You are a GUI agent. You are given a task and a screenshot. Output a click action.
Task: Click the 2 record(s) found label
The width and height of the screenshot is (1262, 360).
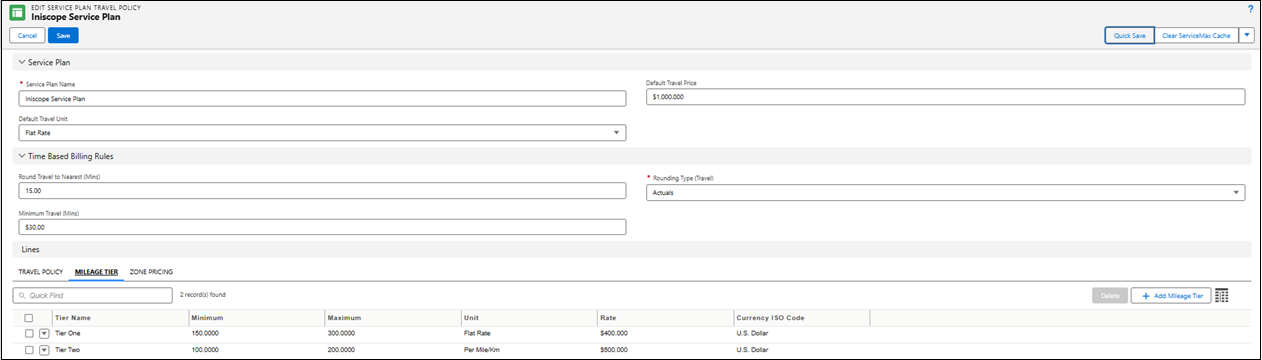coord(203,296)
